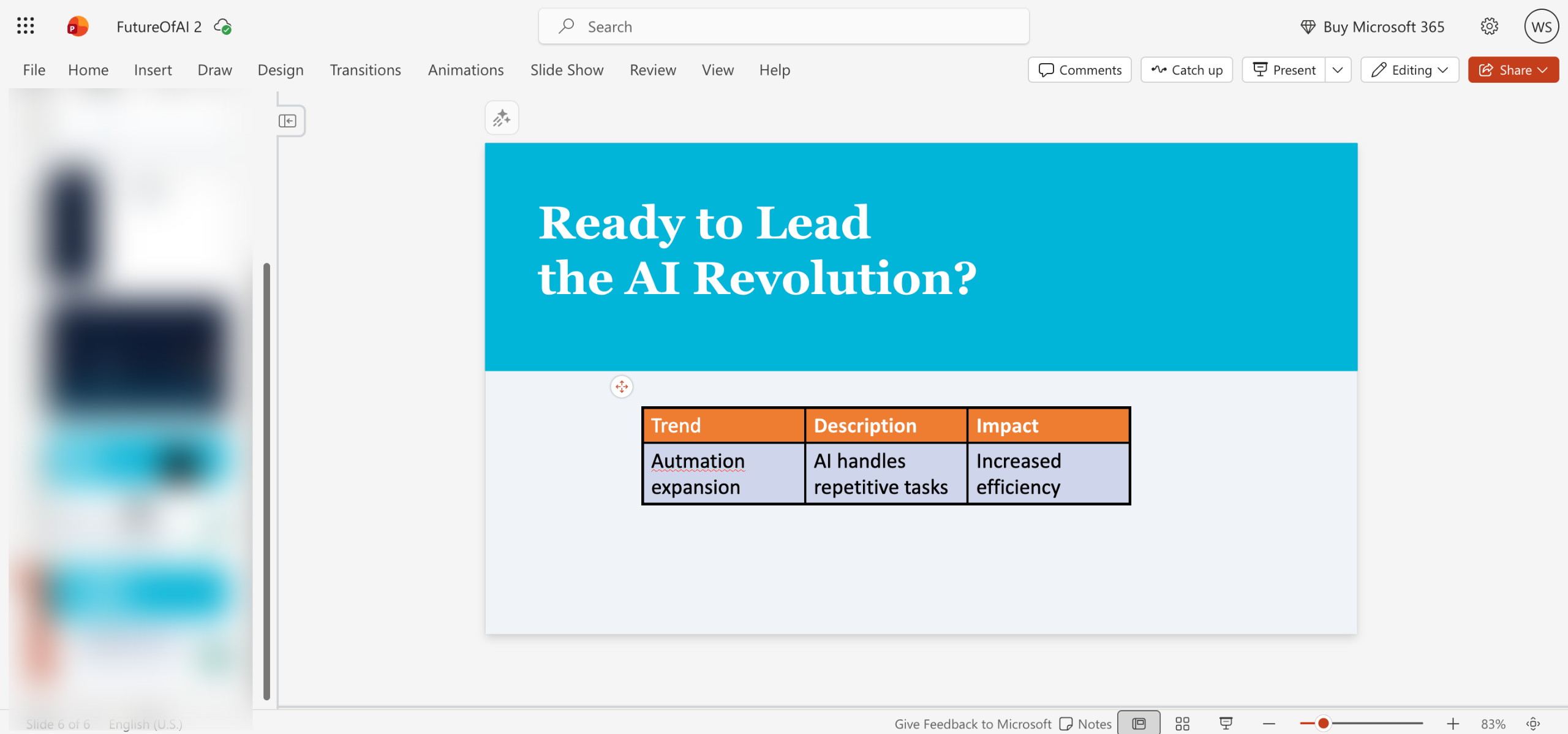Open the Editing mode dropdown
The height and width of the screenshot is (734, 1568).
click(1409, 70)
